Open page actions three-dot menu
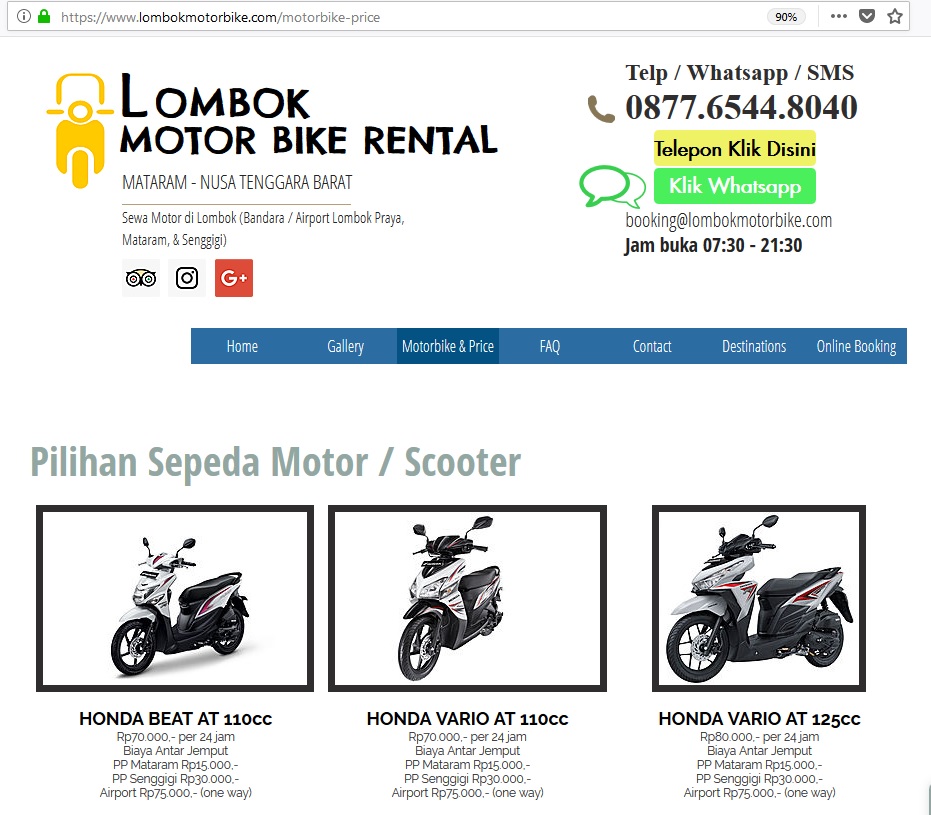This screenshot has height=815, width=931. [x=838, y=17]
